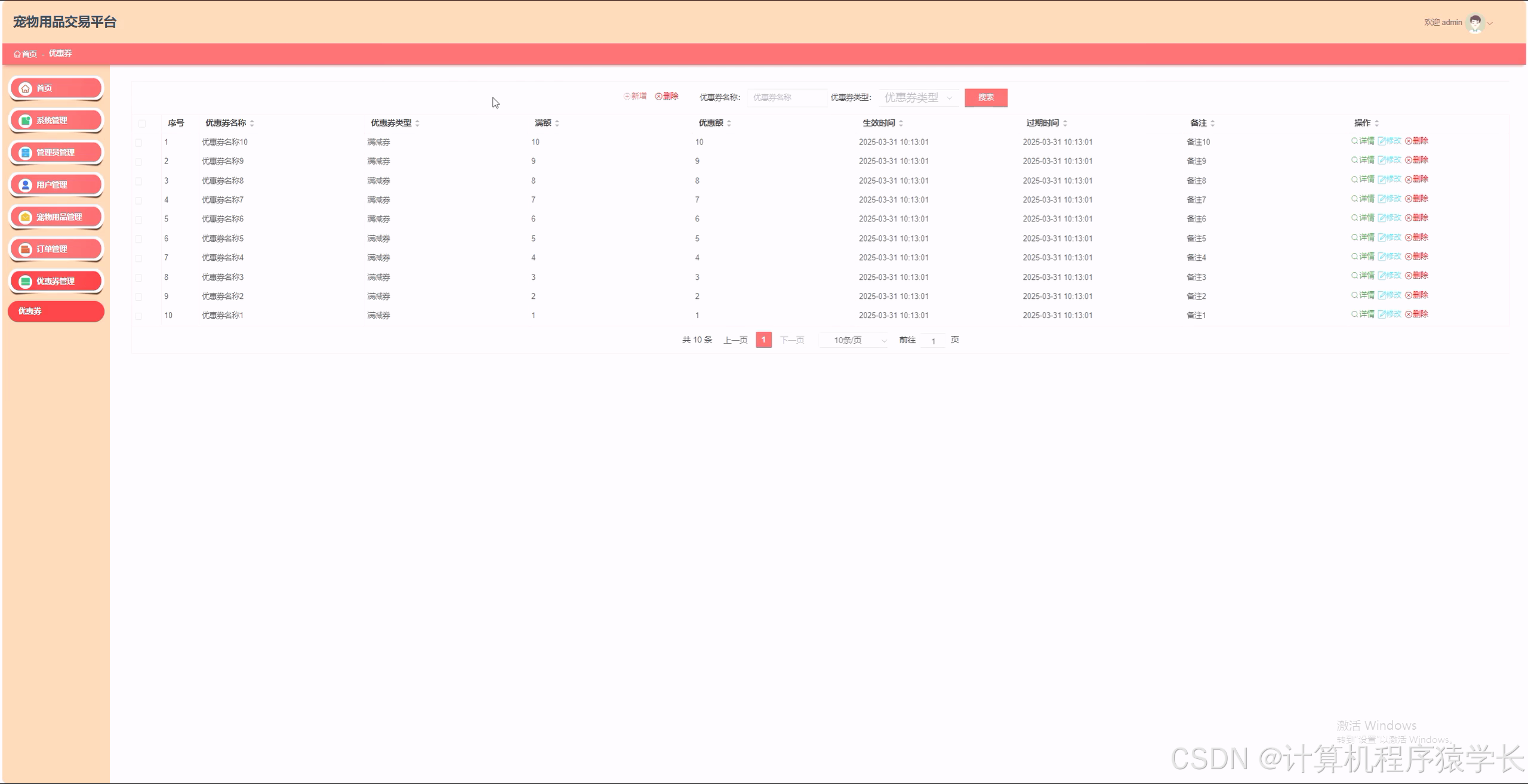This screenshot has height=784, width=1528.
Task: Click page number 1 in pagination
Action: point(763,340)
